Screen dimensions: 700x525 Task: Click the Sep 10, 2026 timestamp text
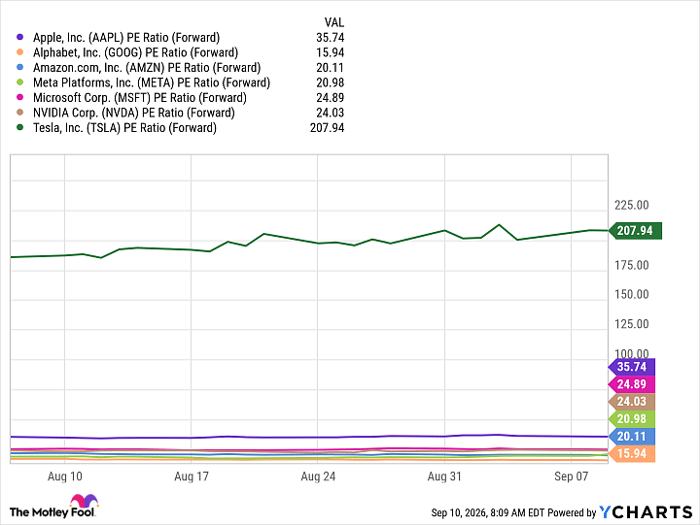point(488,513)
